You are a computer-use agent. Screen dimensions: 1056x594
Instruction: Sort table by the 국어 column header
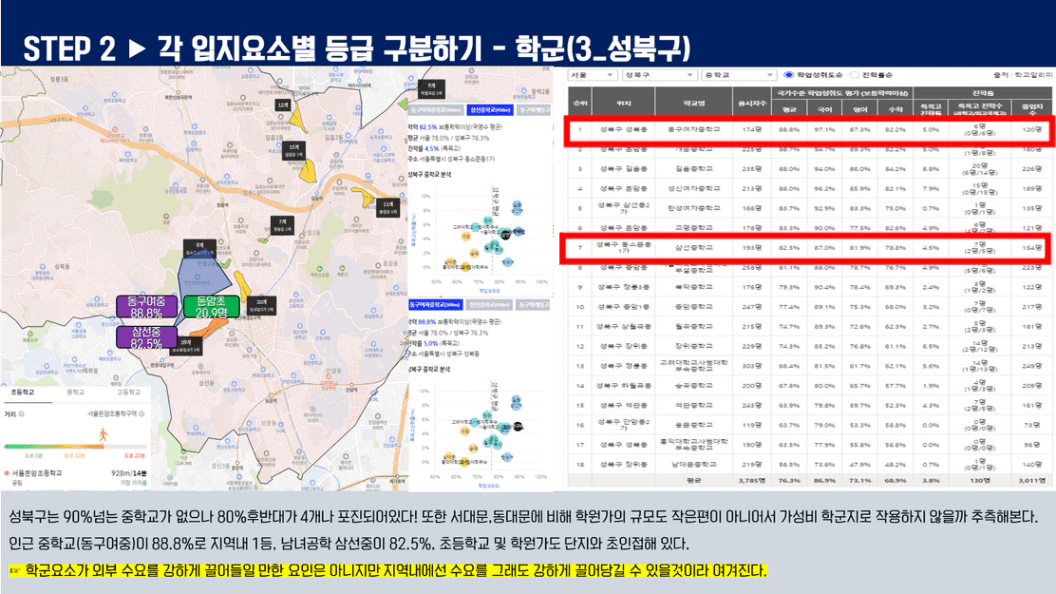click(x=824, y=109)
